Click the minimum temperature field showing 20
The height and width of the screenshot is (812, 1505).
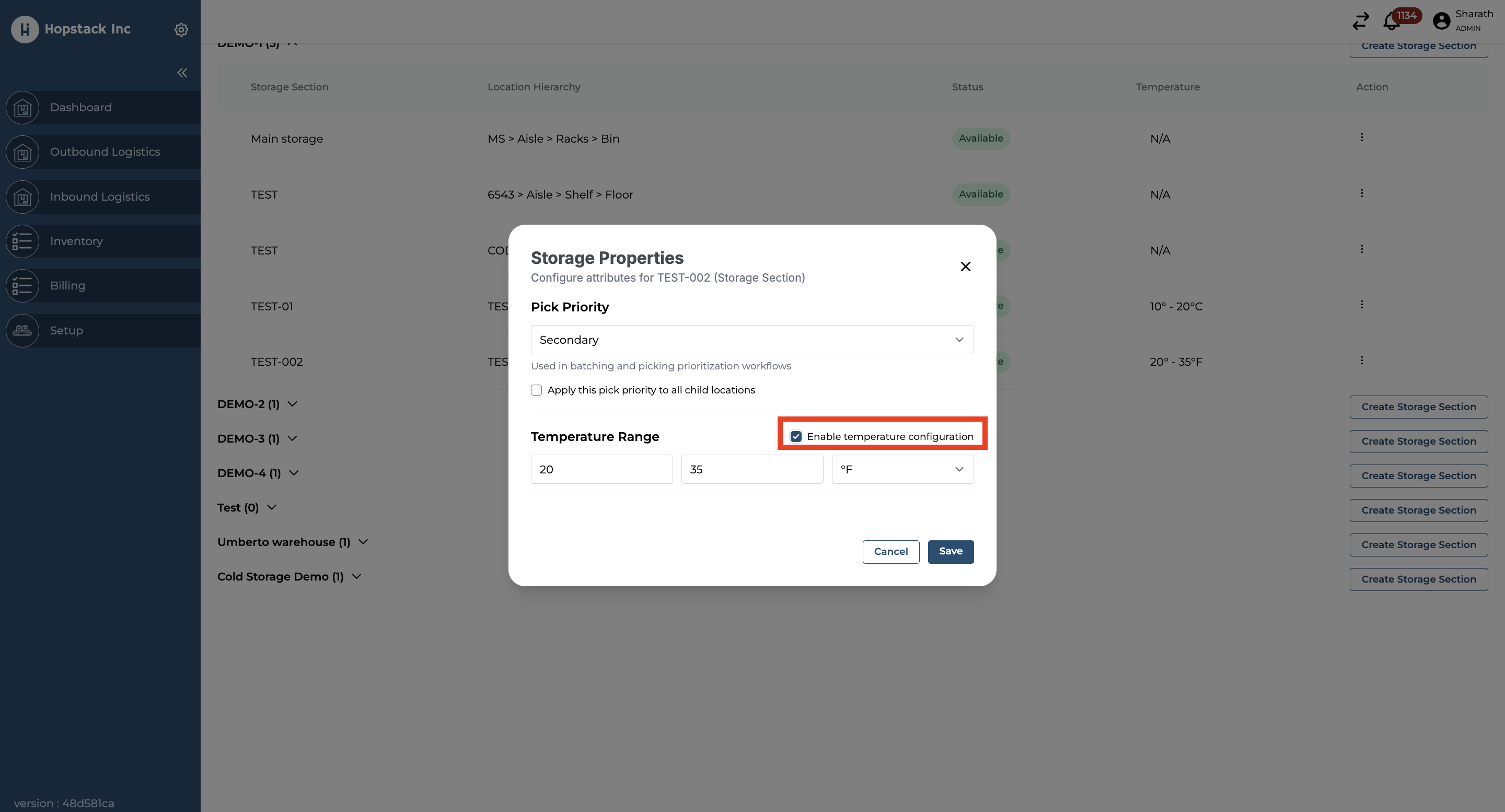pyautogui.click(x=601, y=469)
